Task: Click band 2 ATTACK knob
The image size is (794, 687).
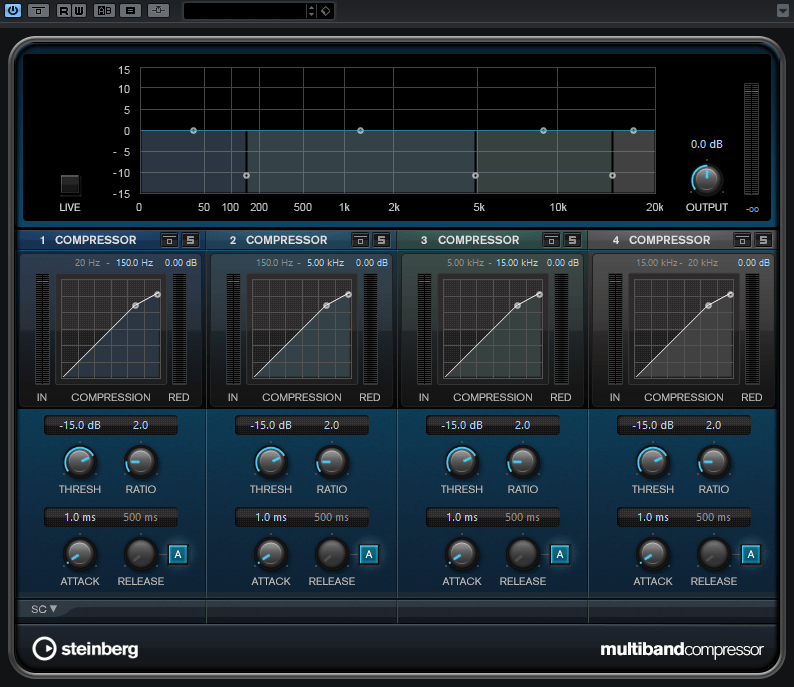Action: click(x=270, y=554)
